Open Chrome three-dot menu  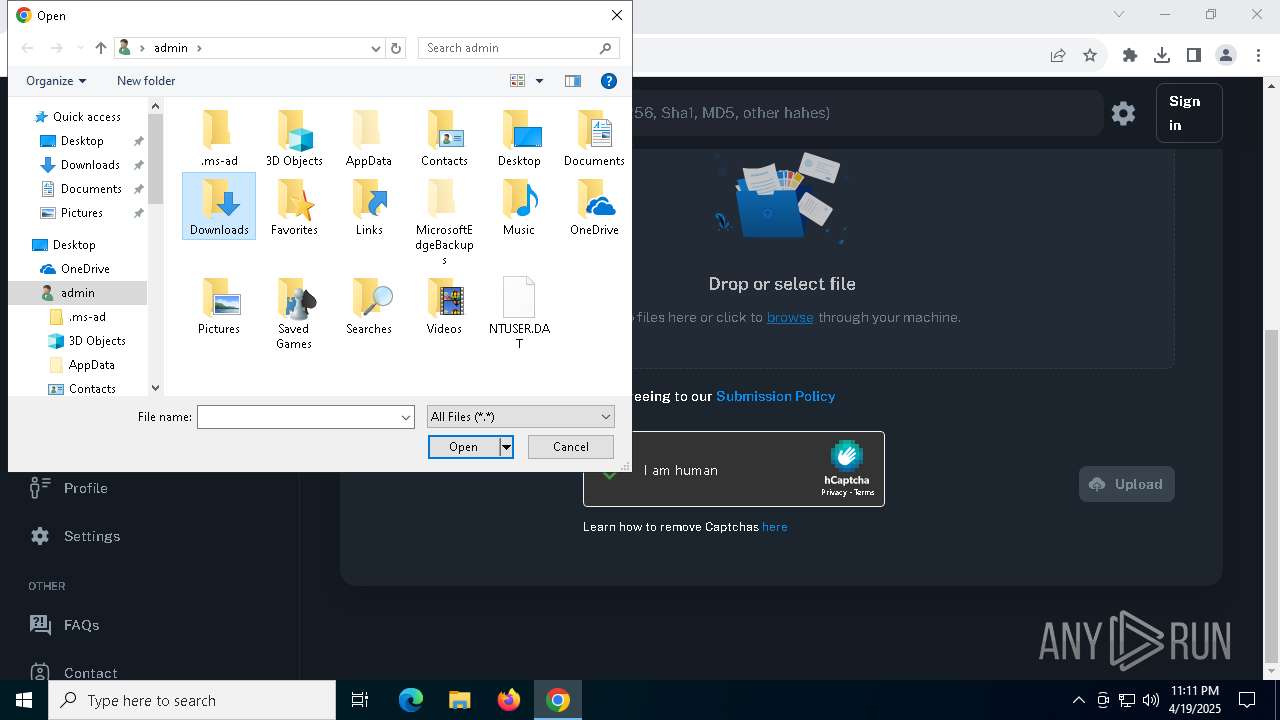pyautogui.click(x=1258, y=55)
